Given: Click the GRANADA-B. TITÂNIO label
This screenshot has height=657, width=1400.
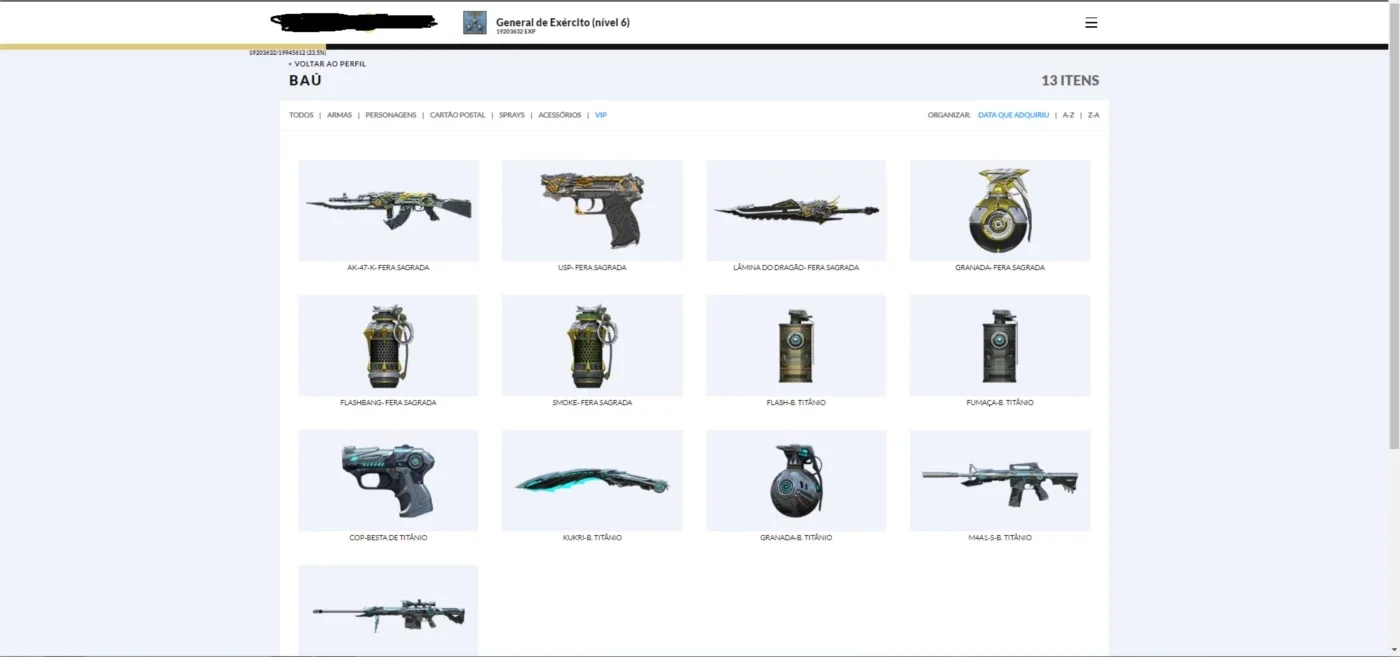Looking at the screenshot, I should coord(796,538).
